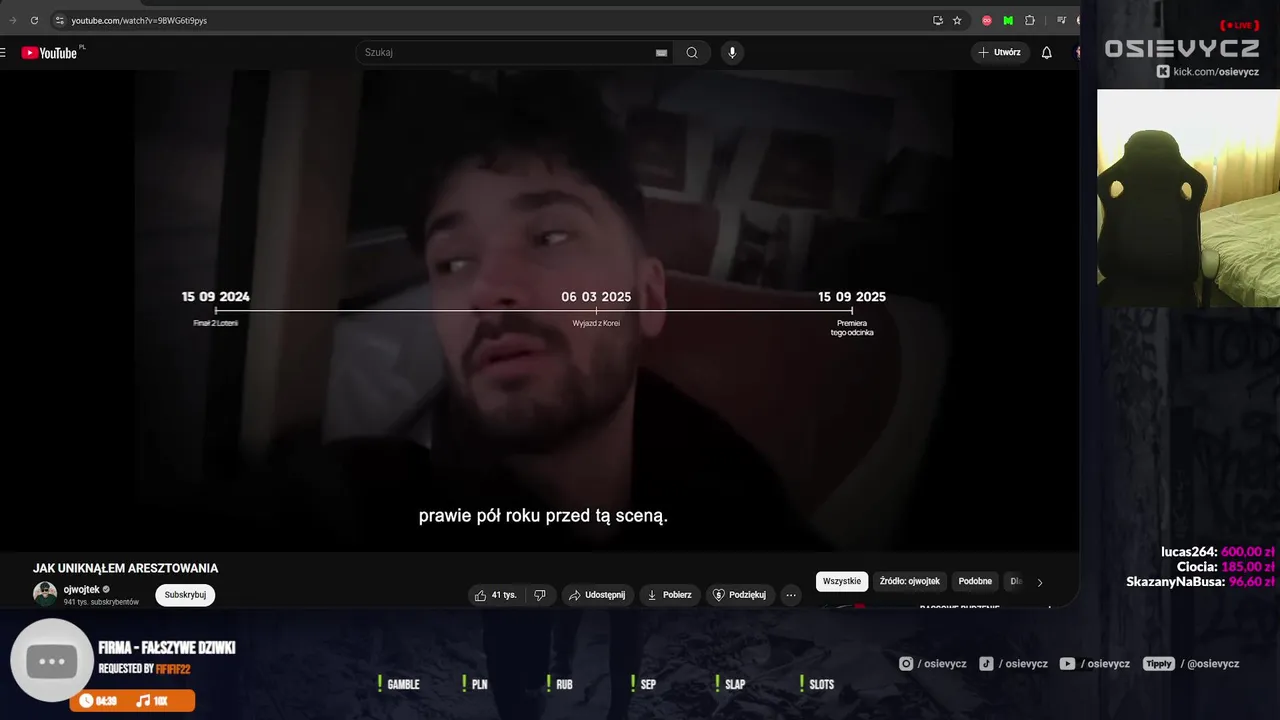Select the Wszystkie filter chip

[842, 581]
